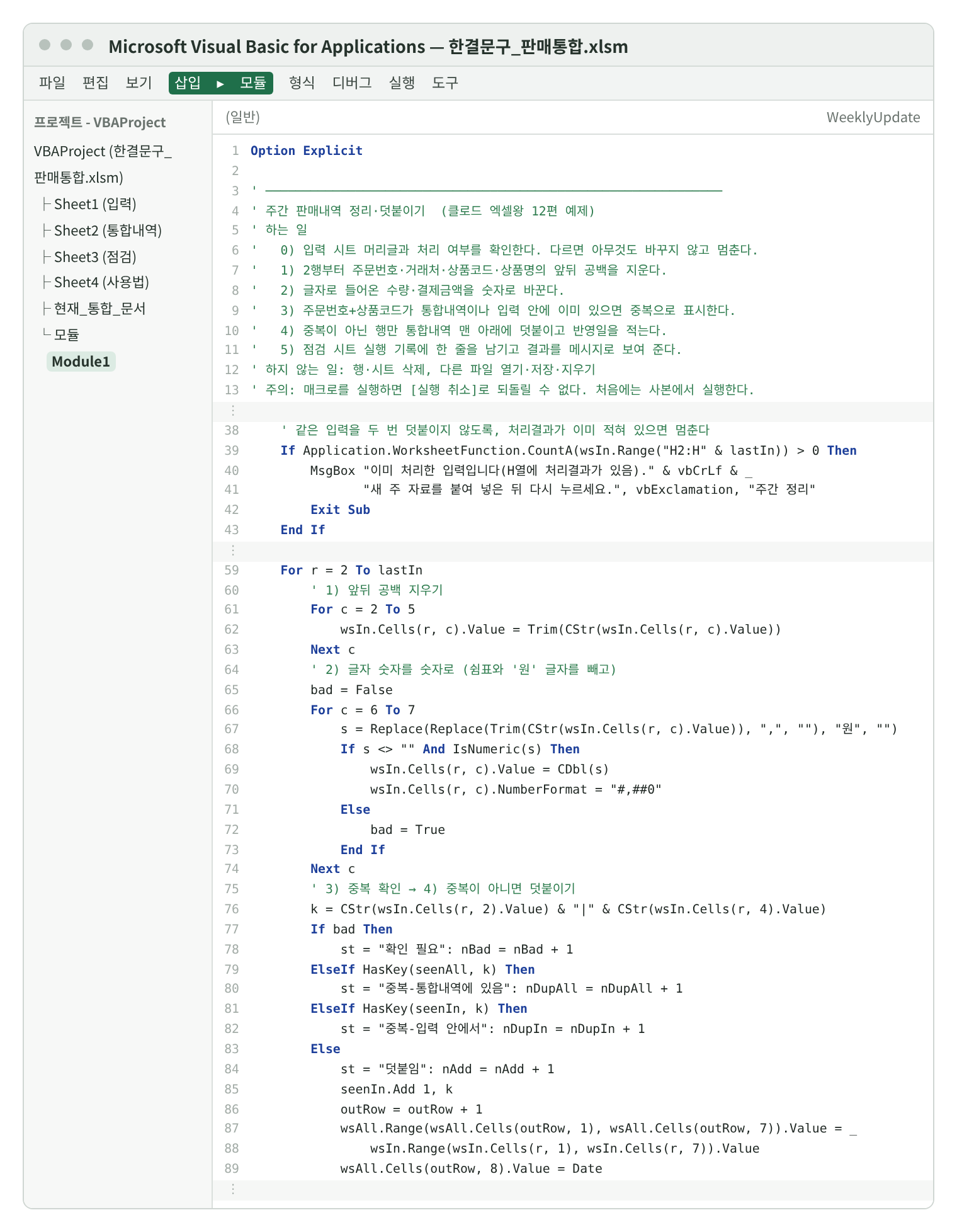The image size is (957, 1232).
Task: Expand folded code between lines 43 and 59
Action: pos(573,550)
